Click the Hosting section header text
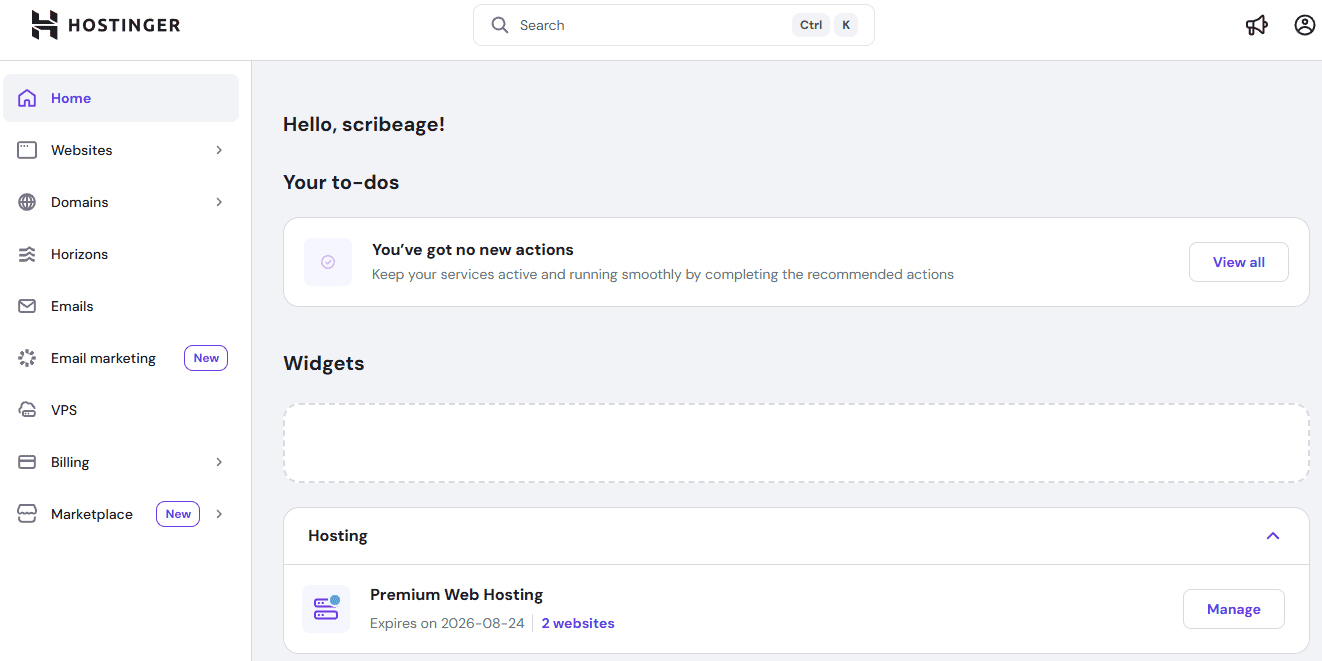Screen dimensions: 1322x661 coord(338,536)
